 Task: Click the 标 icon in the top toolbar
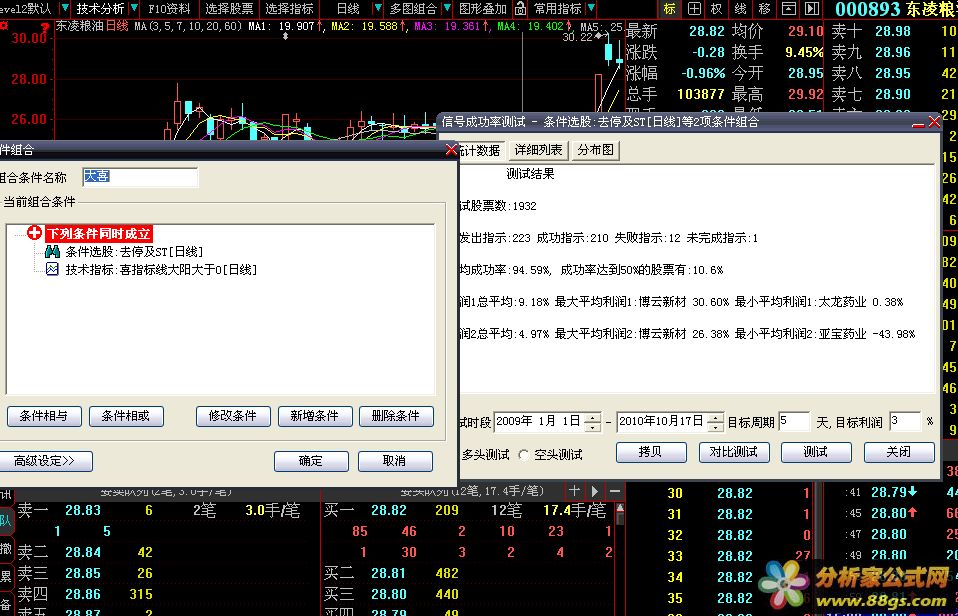(670, 9)
